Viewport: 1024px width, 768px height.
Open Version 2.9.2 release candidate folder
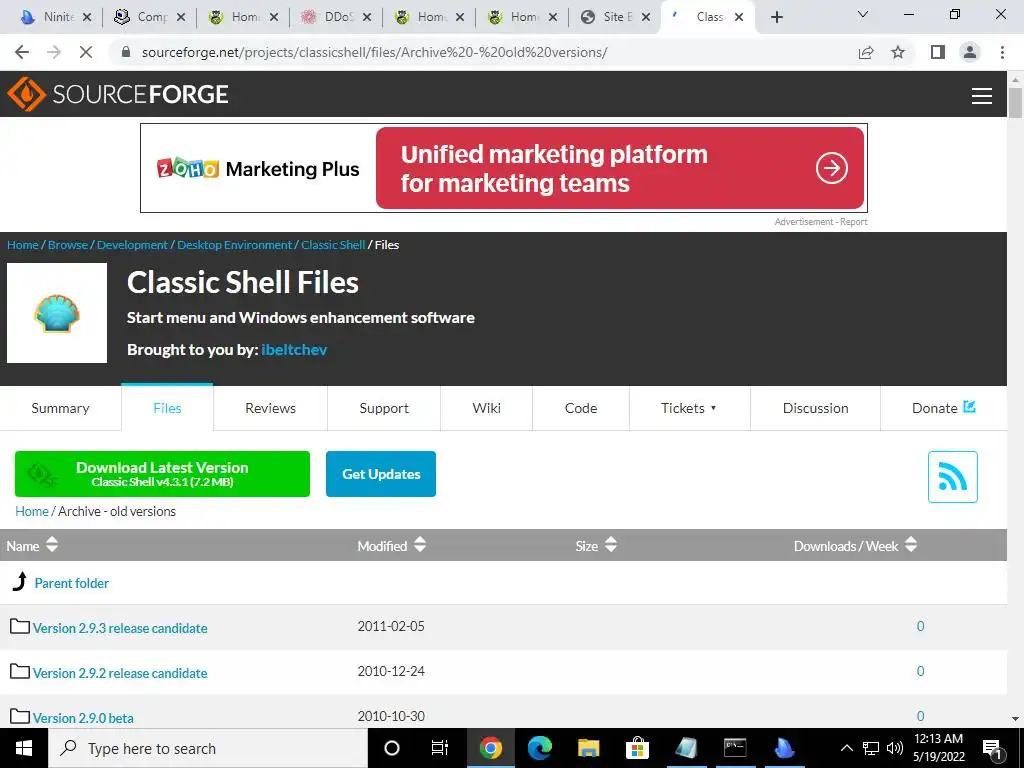pos(120,673)
